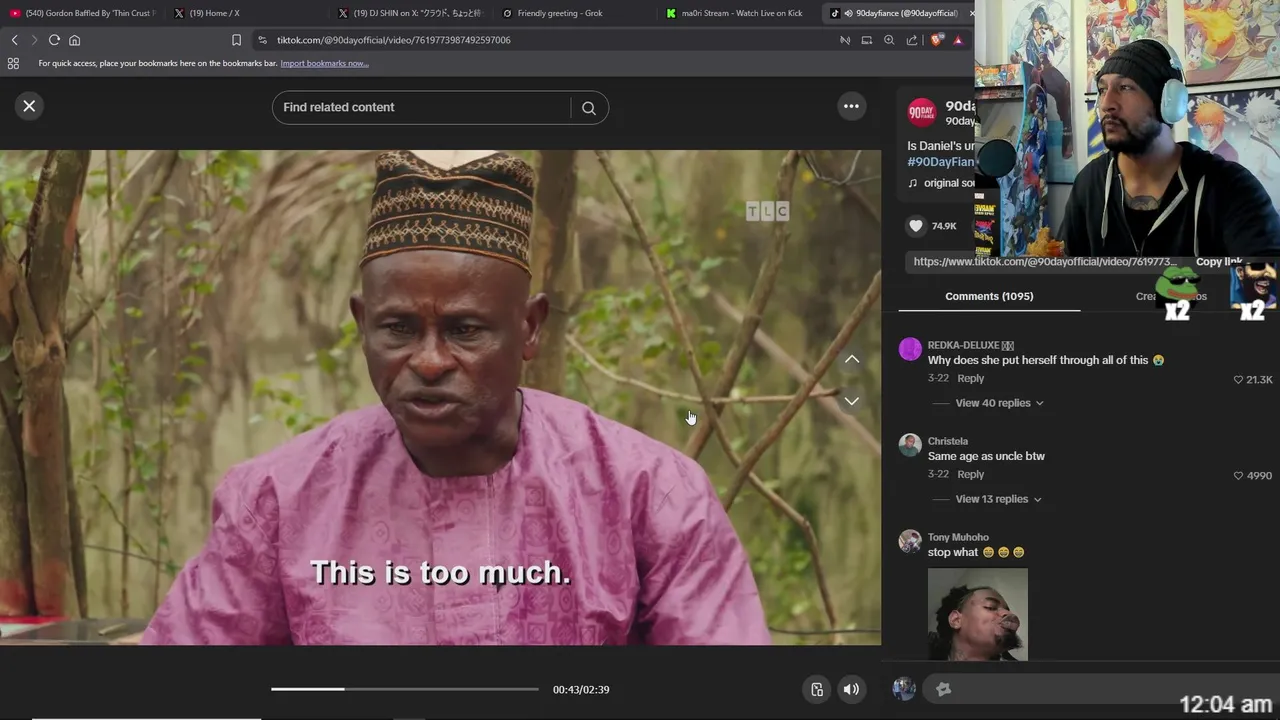Click the Copy link button
The image size is (1280, 720).
tap(1218, 262)
